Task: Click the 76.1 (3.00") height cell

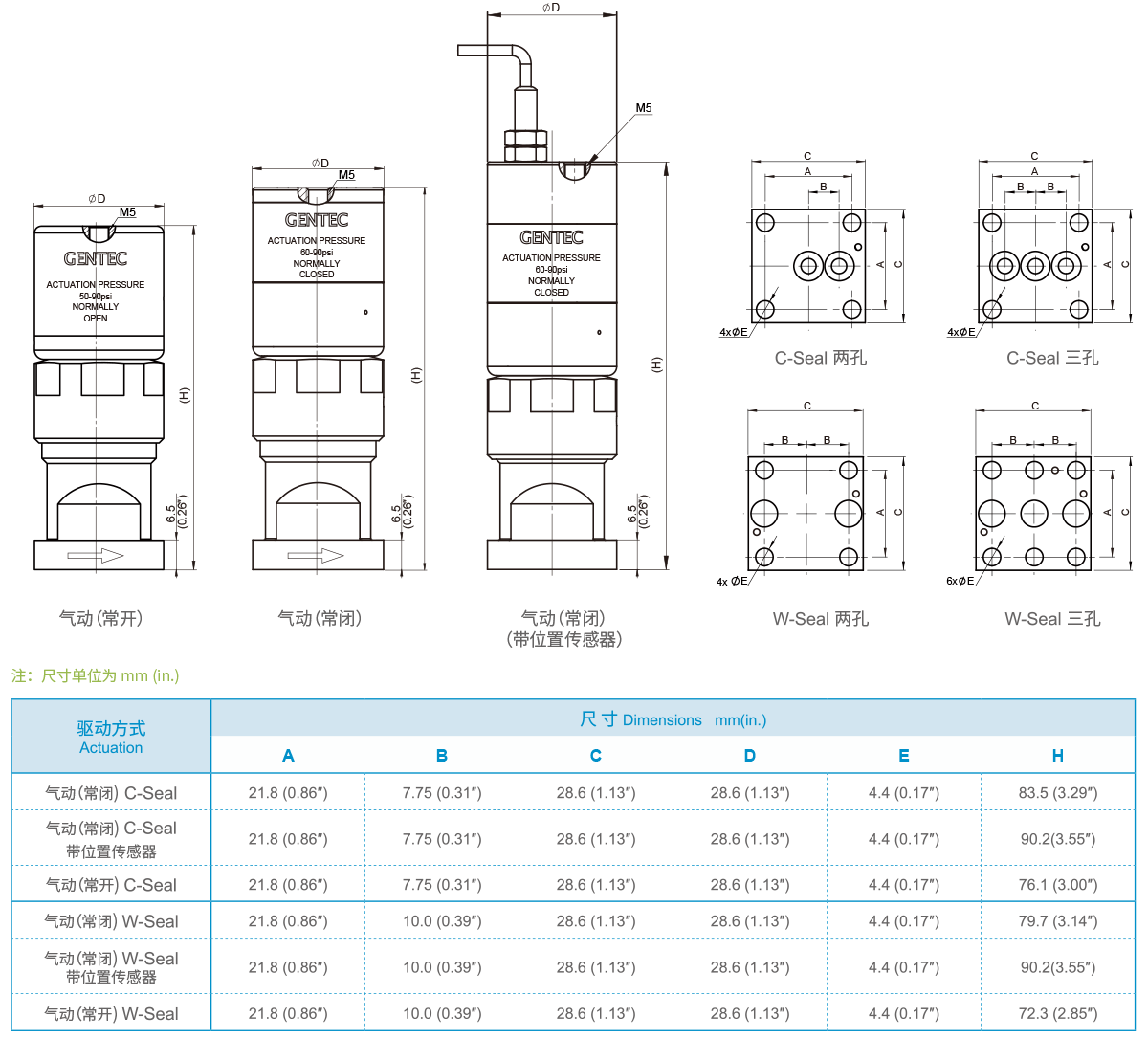Action: 1057,885
